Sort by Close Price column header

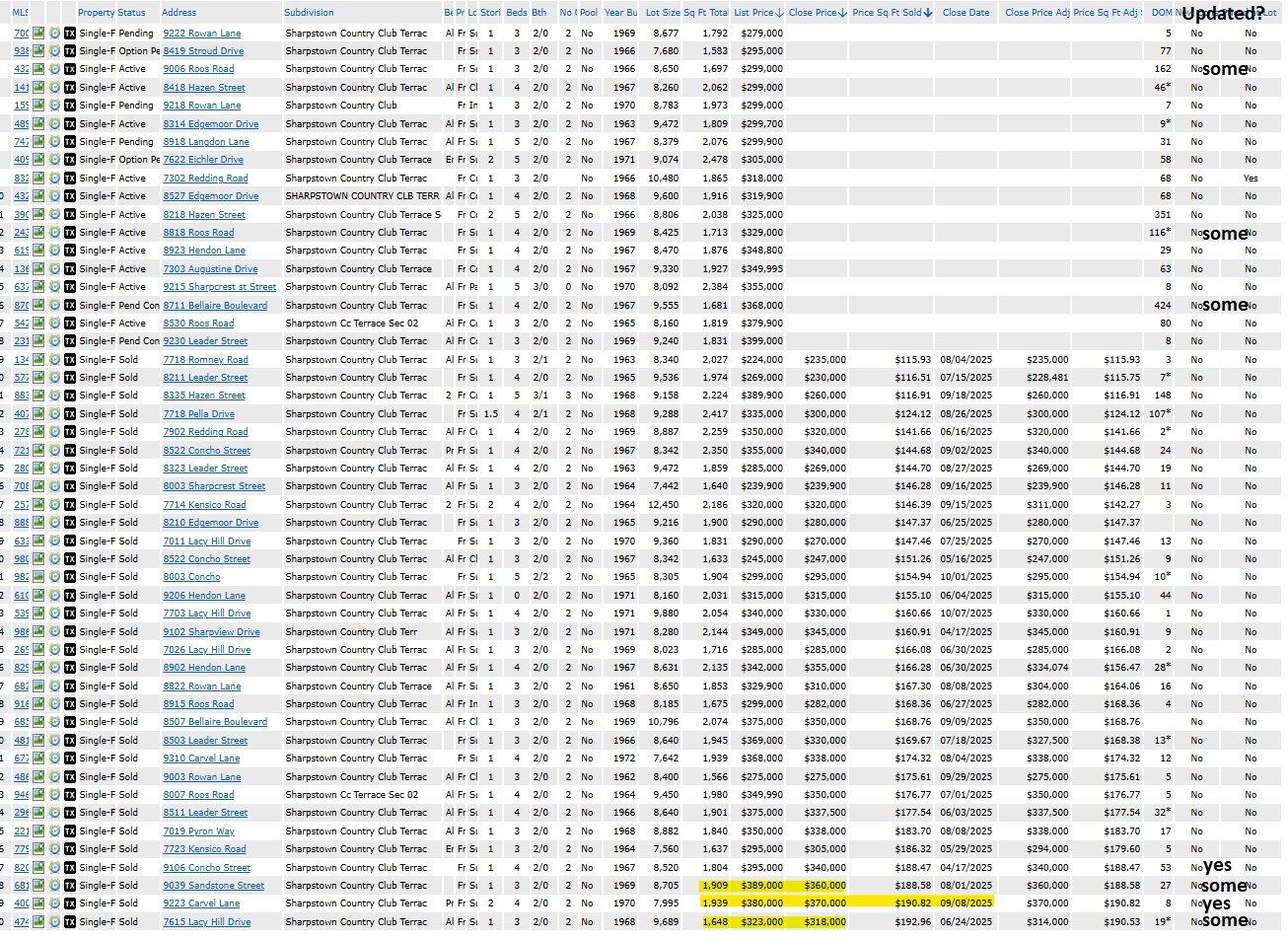pyautogui.click(x=813, y=13)
